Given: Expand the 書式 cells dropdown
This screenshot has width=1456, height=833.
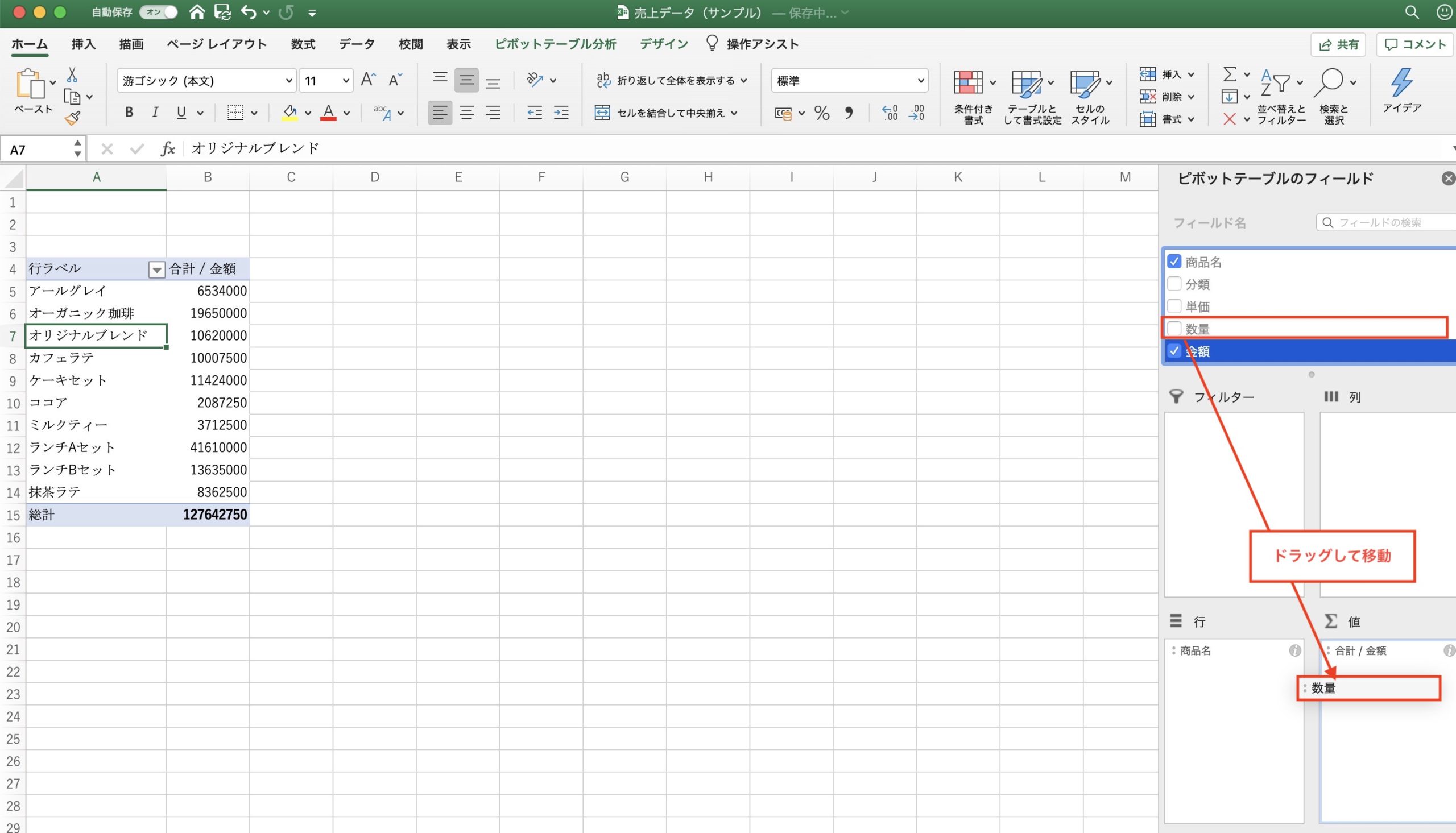Looking at the screenshot, I should [x=1191, y=119].
